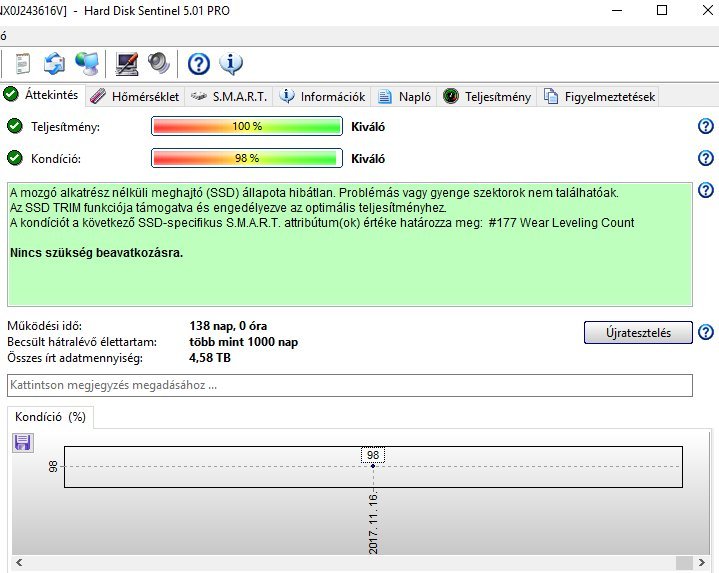Click Kiváló label next to Kondíció bar
The width and height of the screenshot is (719, 573).
click(368, 159)
